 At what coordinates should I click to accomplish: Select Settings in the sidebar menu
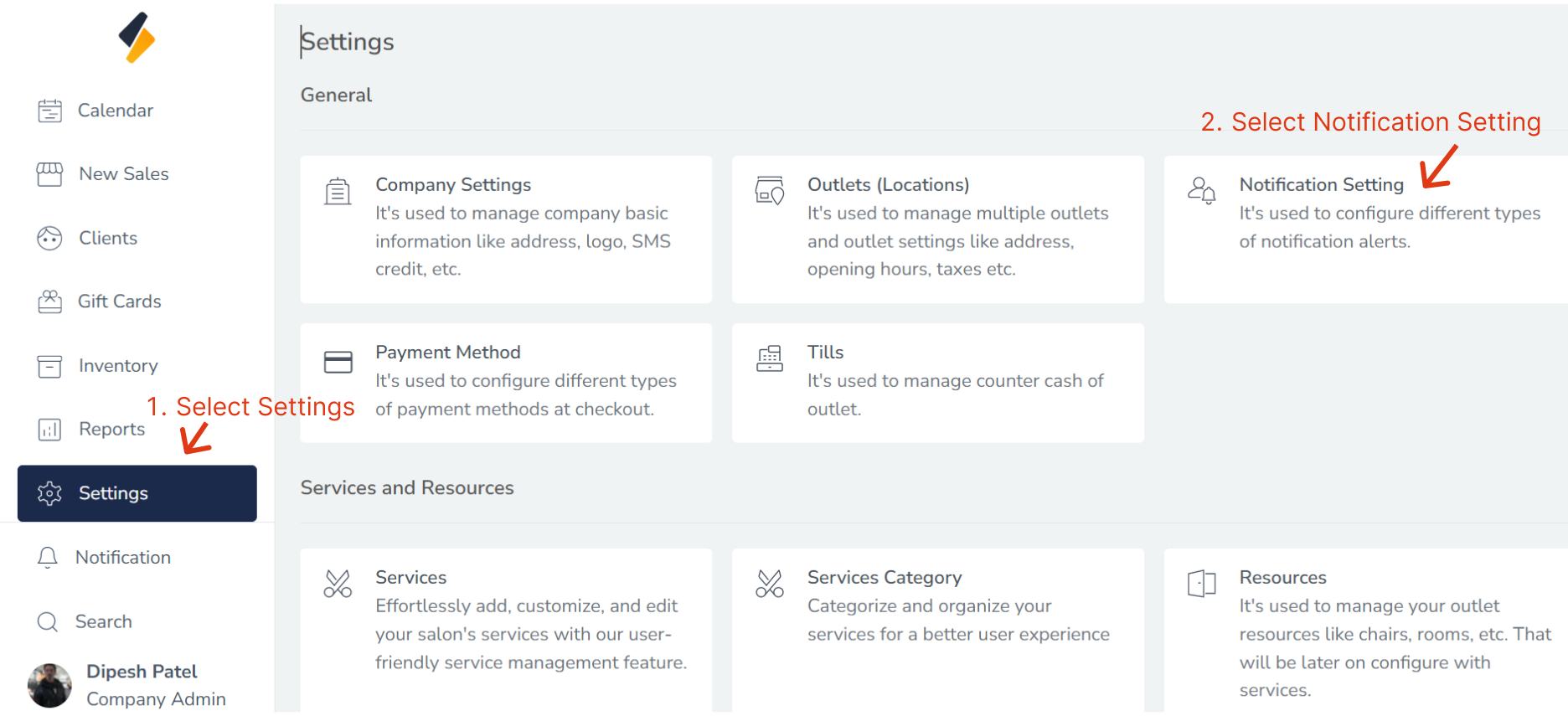pyautogui.click(x=137, y=493)
